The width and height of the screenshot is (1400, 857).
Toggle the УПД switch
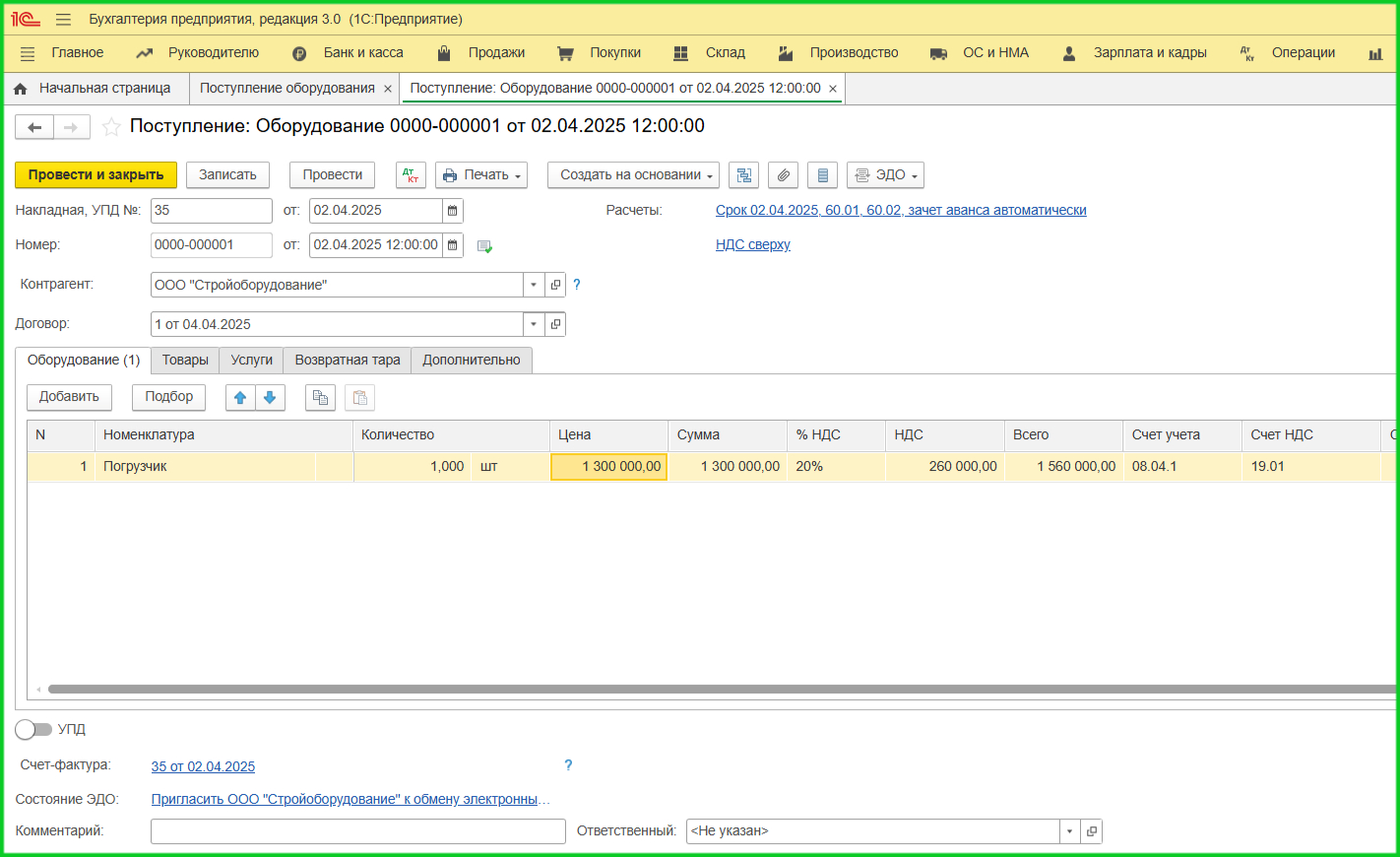coord(33,729)
